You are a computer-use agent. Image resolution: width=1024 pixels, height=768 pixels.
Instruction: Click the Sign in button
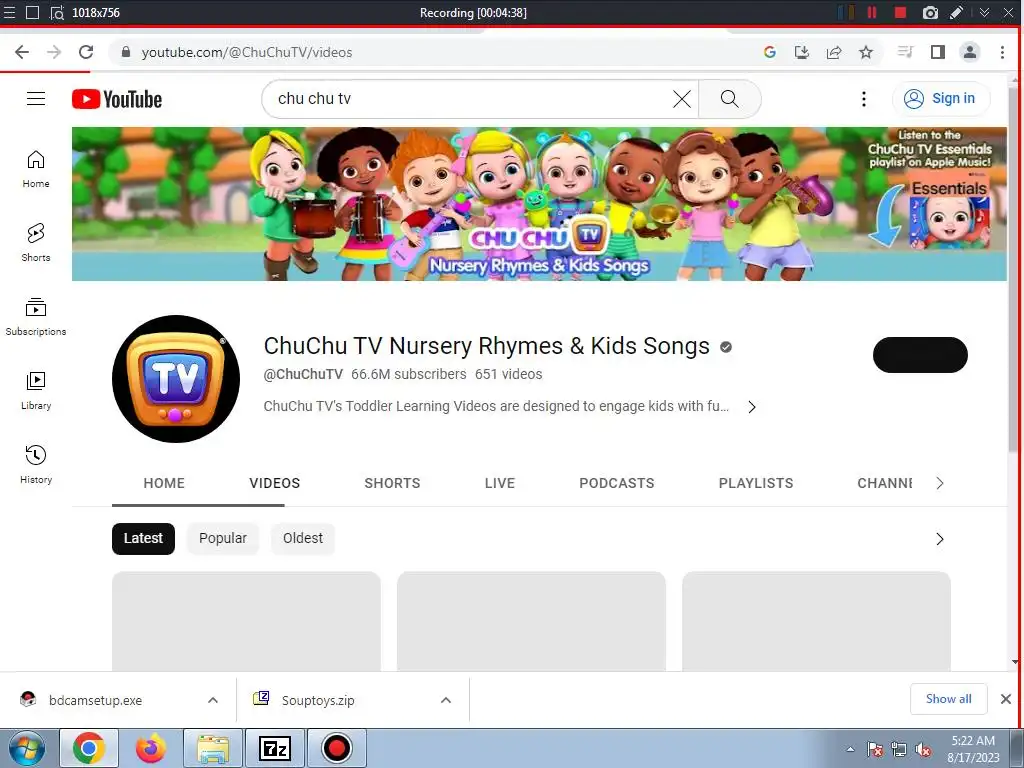(x=940, y=99)
